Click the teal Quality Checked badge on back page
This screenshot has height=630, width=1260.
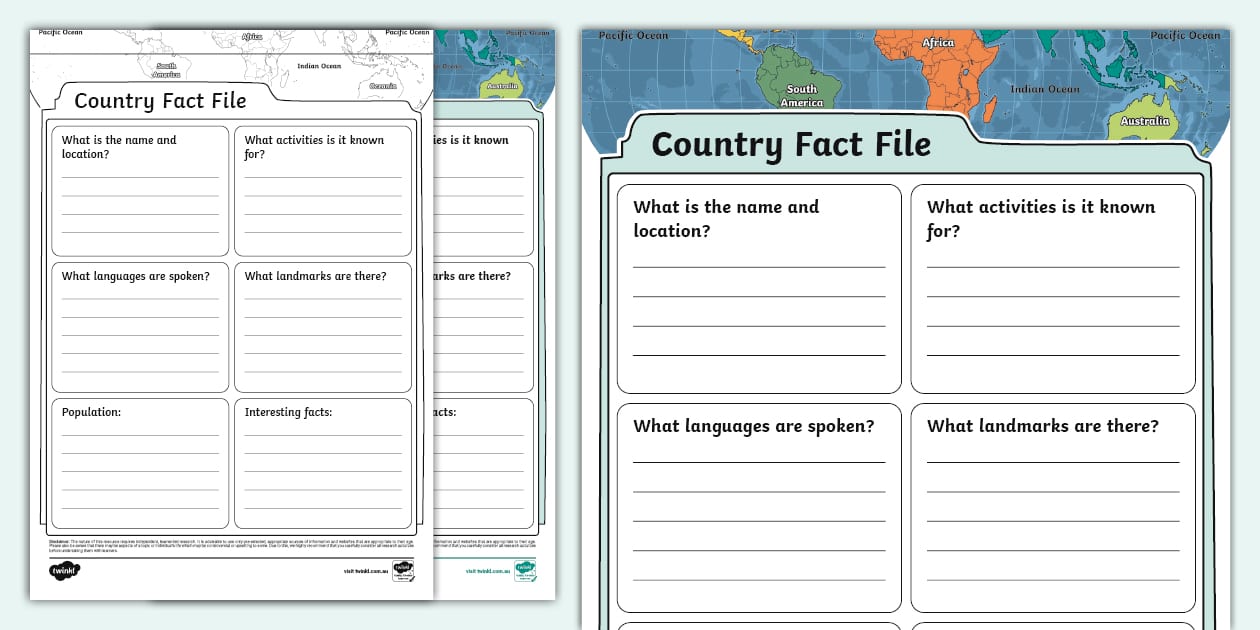(526, 570)
